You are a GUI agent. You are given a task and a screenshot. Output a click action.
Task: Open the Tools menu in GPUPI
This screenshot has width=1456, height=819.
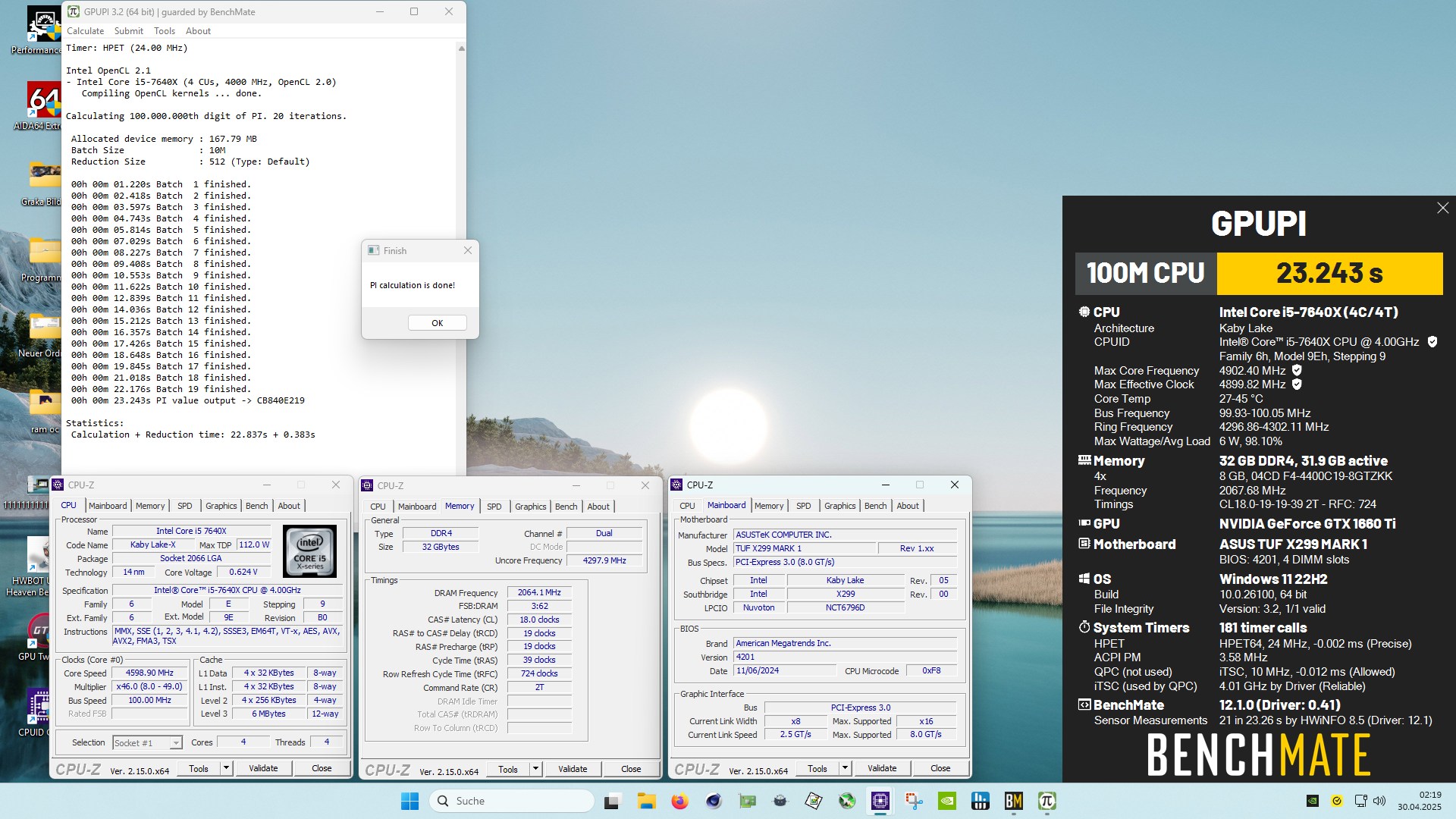tap(165, 31)
